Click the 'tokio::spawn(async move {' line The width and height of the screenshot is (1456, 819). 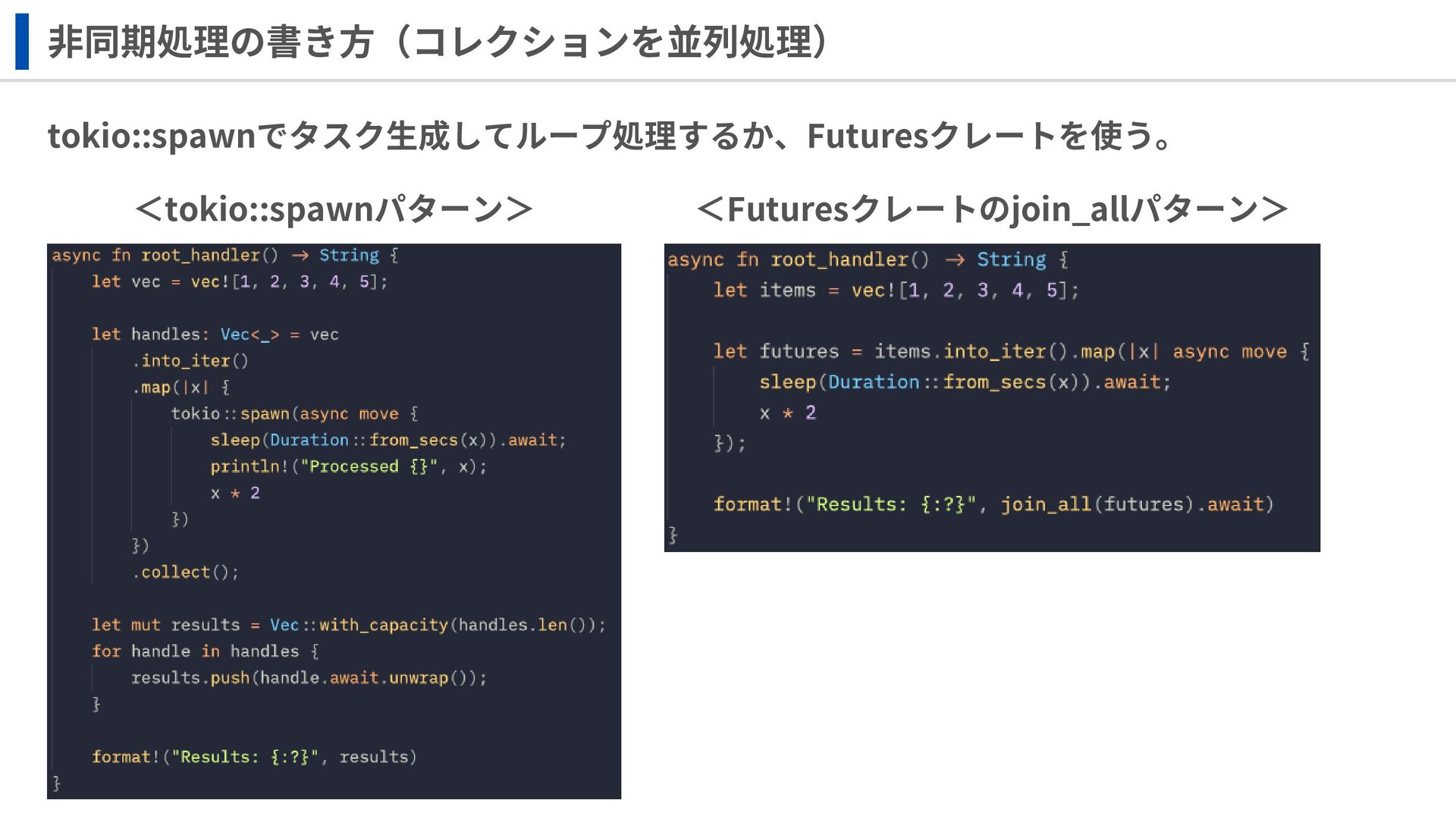coord(294,414)
